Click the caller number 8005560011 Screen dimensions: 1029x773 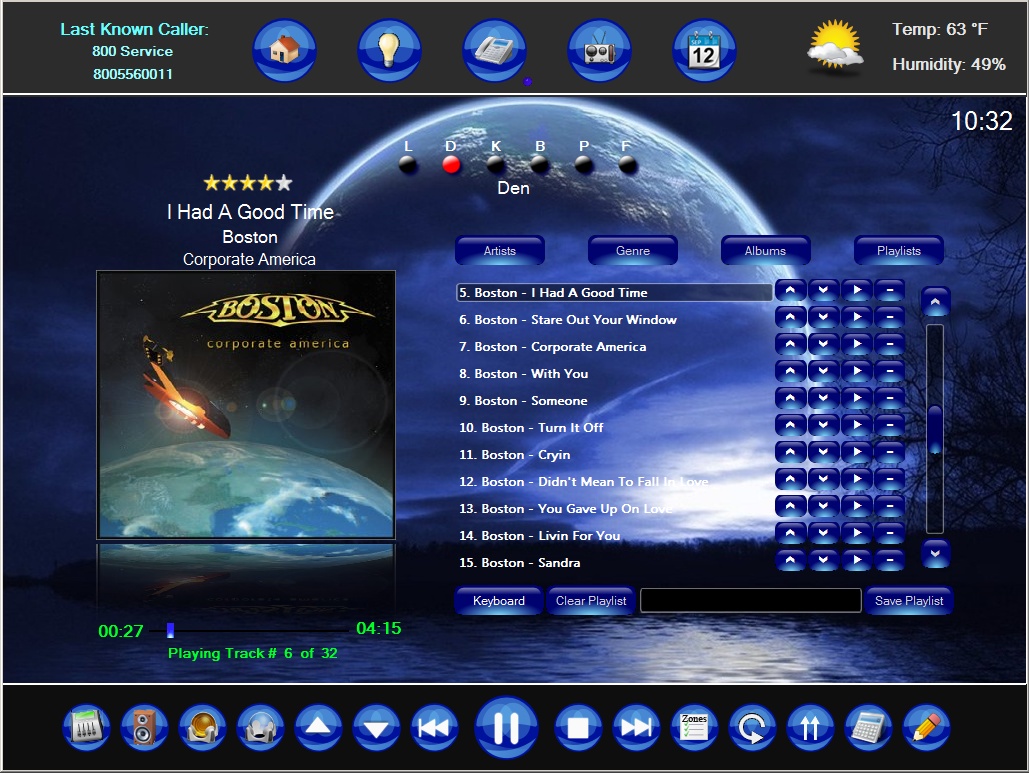[133, 74]
